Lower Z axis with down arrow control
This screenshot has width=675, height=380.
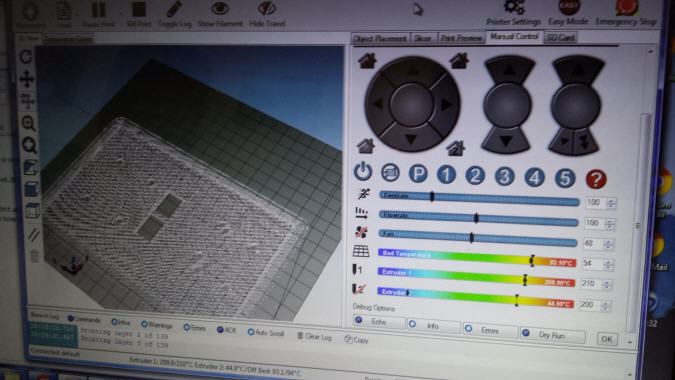point(506,140)
